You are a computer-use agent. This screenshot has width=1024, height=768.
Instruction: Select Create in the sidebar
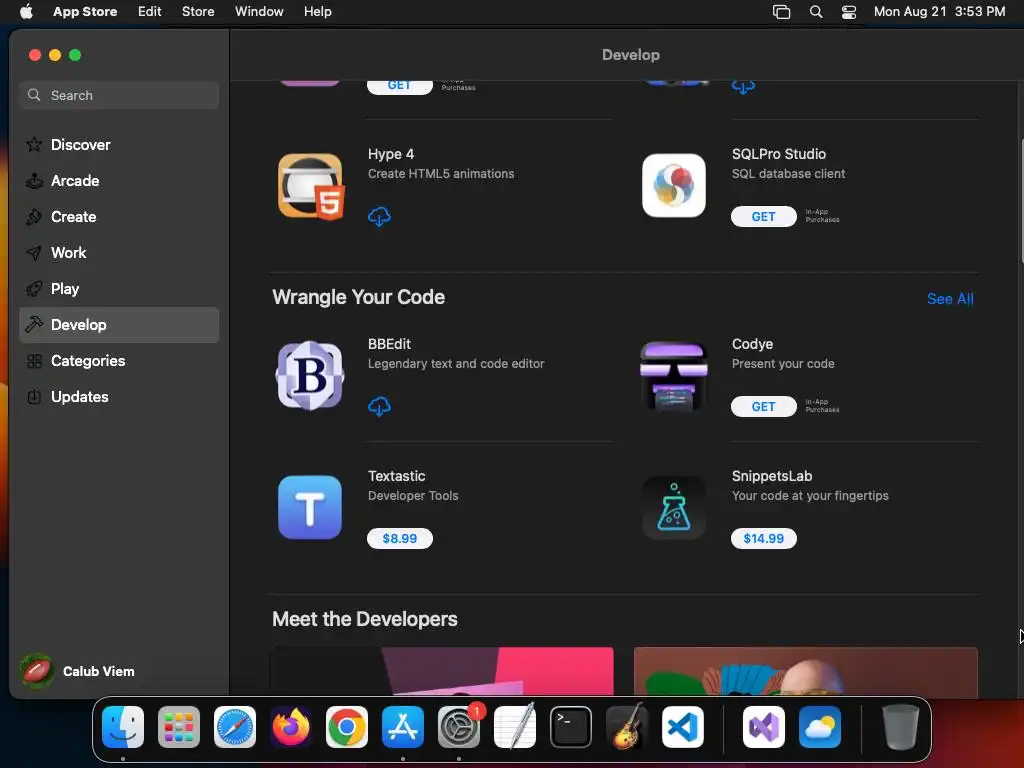pyautogui.click(x=119, y=217)
